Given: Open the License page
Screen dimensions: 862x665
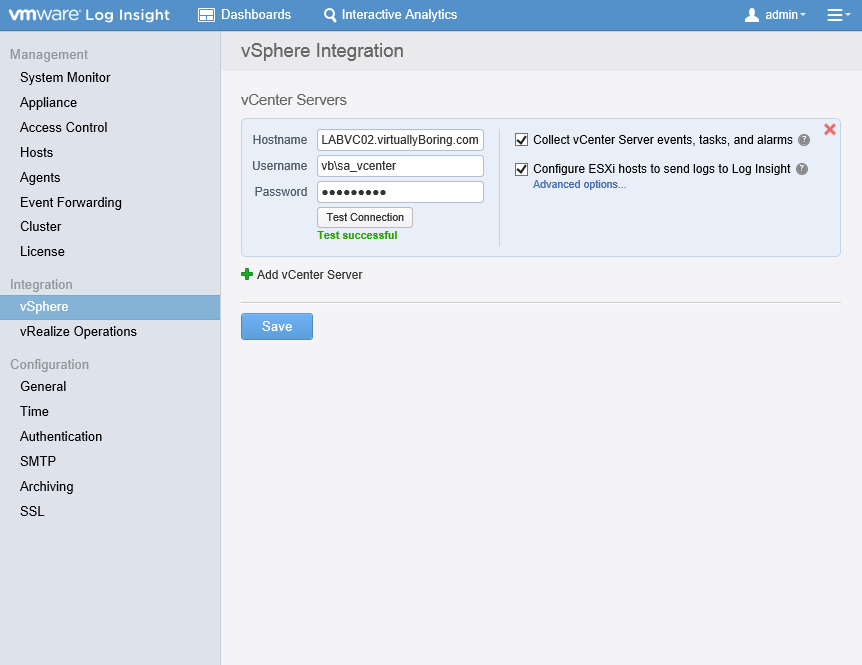Looking at the screenshot, I should point(42,251).
